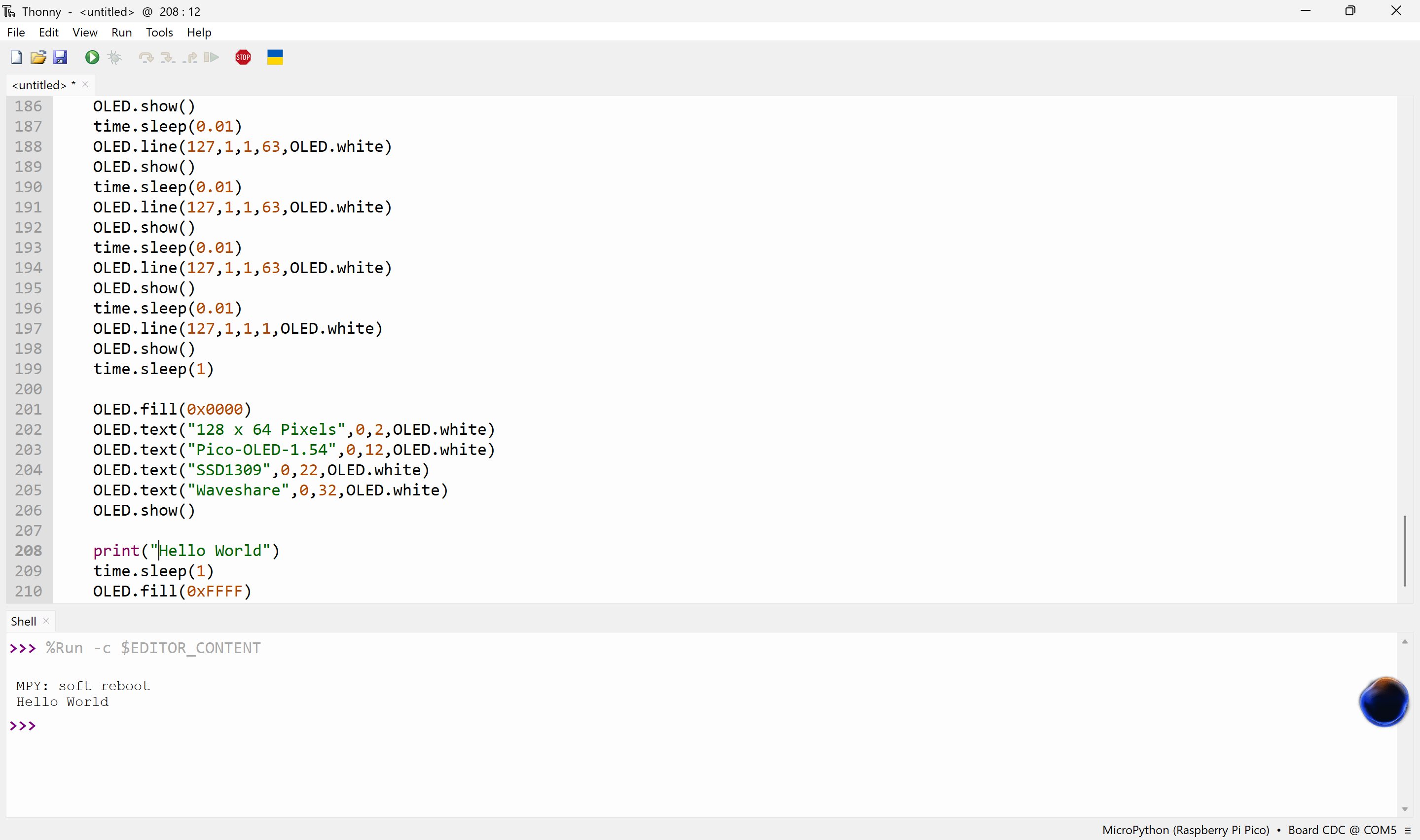Stop the backend with the red STOP icon

coord(243,57)
